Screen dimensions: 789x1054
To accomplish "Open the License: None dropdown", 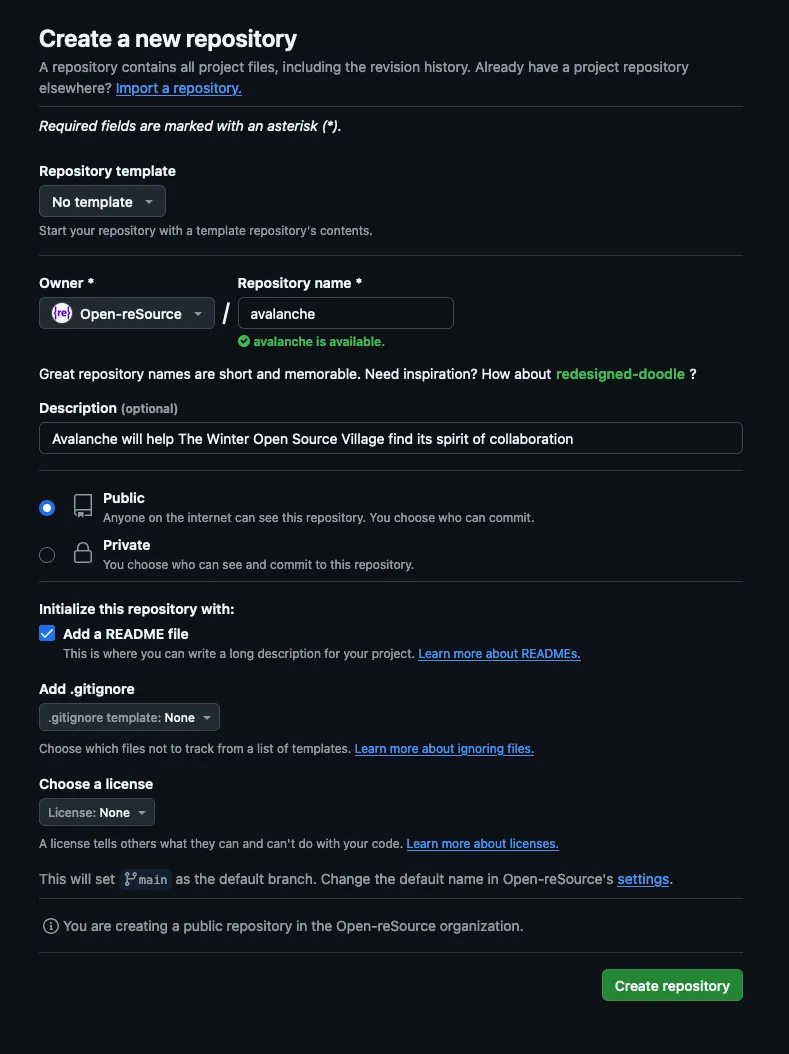I will [97, 812].
